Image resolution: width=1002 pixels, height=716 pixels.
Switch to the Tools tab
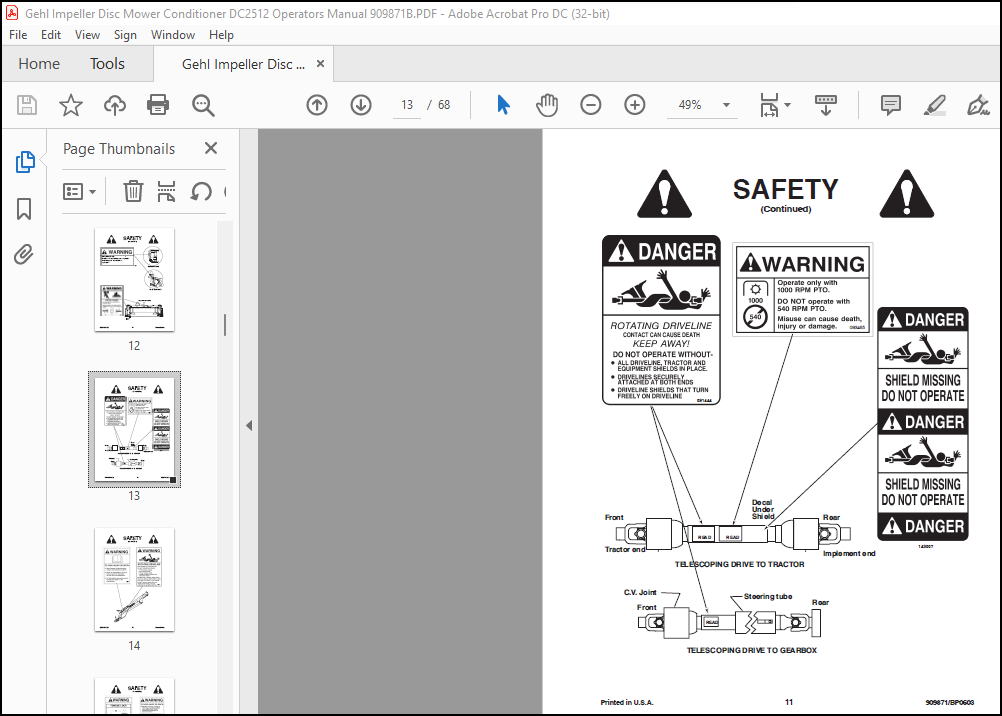tap(107, 63)
